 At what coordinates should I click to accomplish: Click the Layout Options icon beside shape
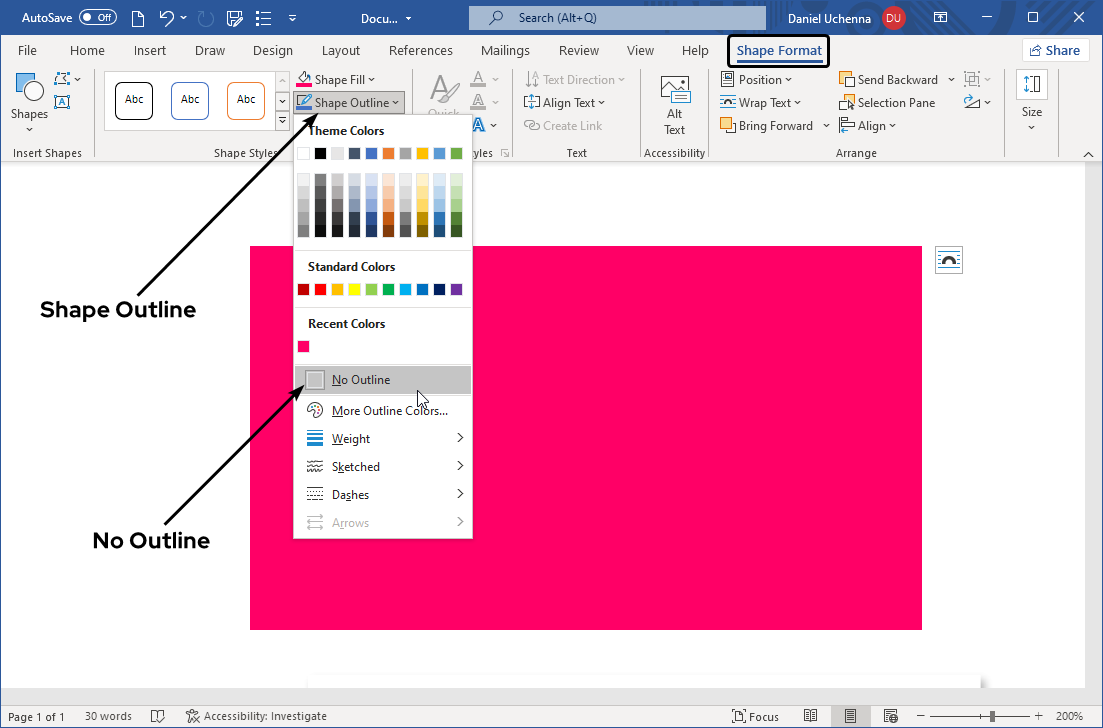948,260
